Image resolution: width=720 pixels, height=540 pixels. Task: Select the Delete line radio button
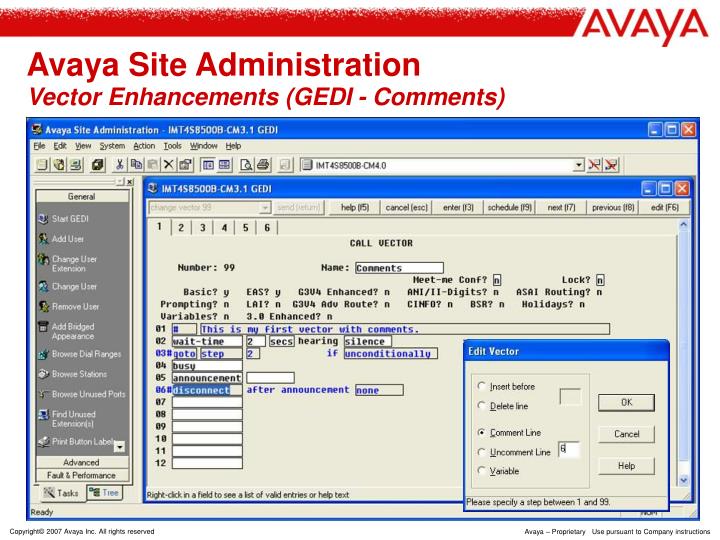(x=481, y=406)
